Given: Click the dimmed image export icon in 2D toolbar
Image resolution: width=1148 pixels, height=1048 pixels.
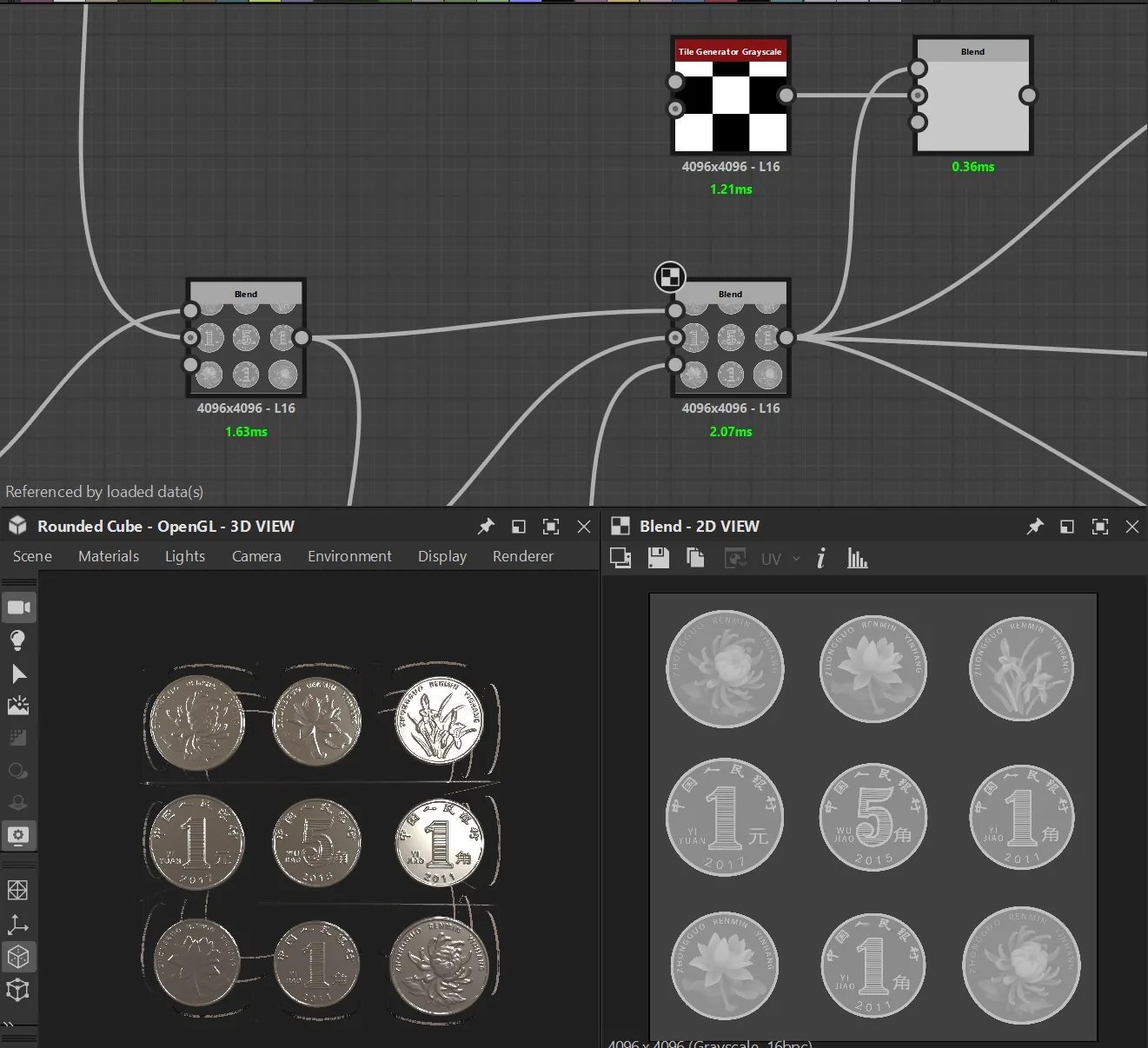Looking at the screenshot, I should (x=735, y=558).
